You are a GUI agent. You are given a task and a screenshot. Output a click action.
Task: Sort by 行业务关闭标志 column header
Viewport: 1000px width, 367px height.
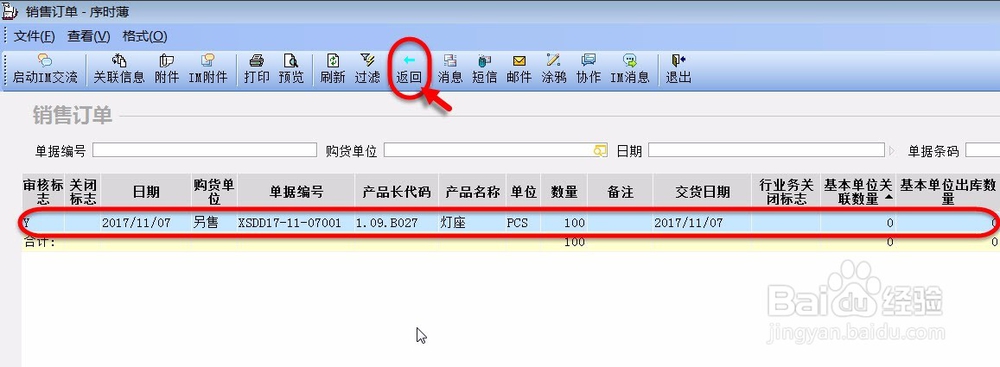(x=786, y=191)
